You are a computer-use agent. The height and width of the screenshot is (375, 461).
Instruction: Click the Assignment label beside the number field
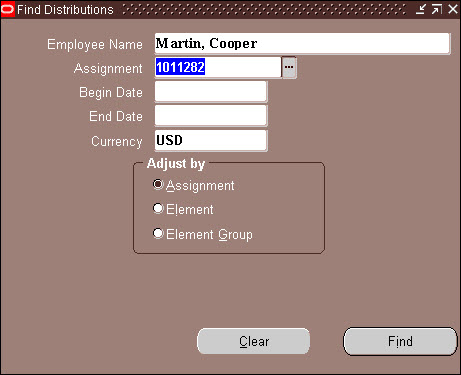click(x=108, y=69)
